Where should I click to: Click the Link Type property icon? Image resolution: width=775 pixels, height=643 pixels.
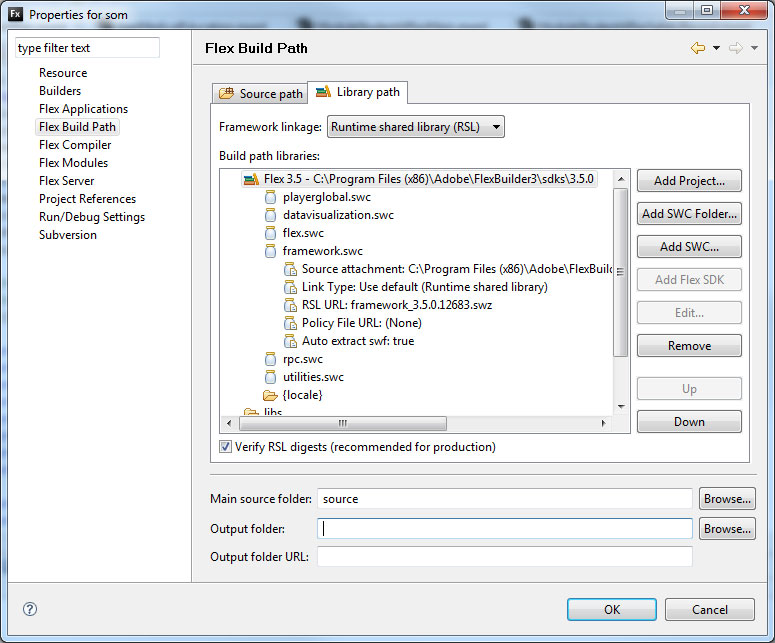pyautogui.click(x=290, y=287)
